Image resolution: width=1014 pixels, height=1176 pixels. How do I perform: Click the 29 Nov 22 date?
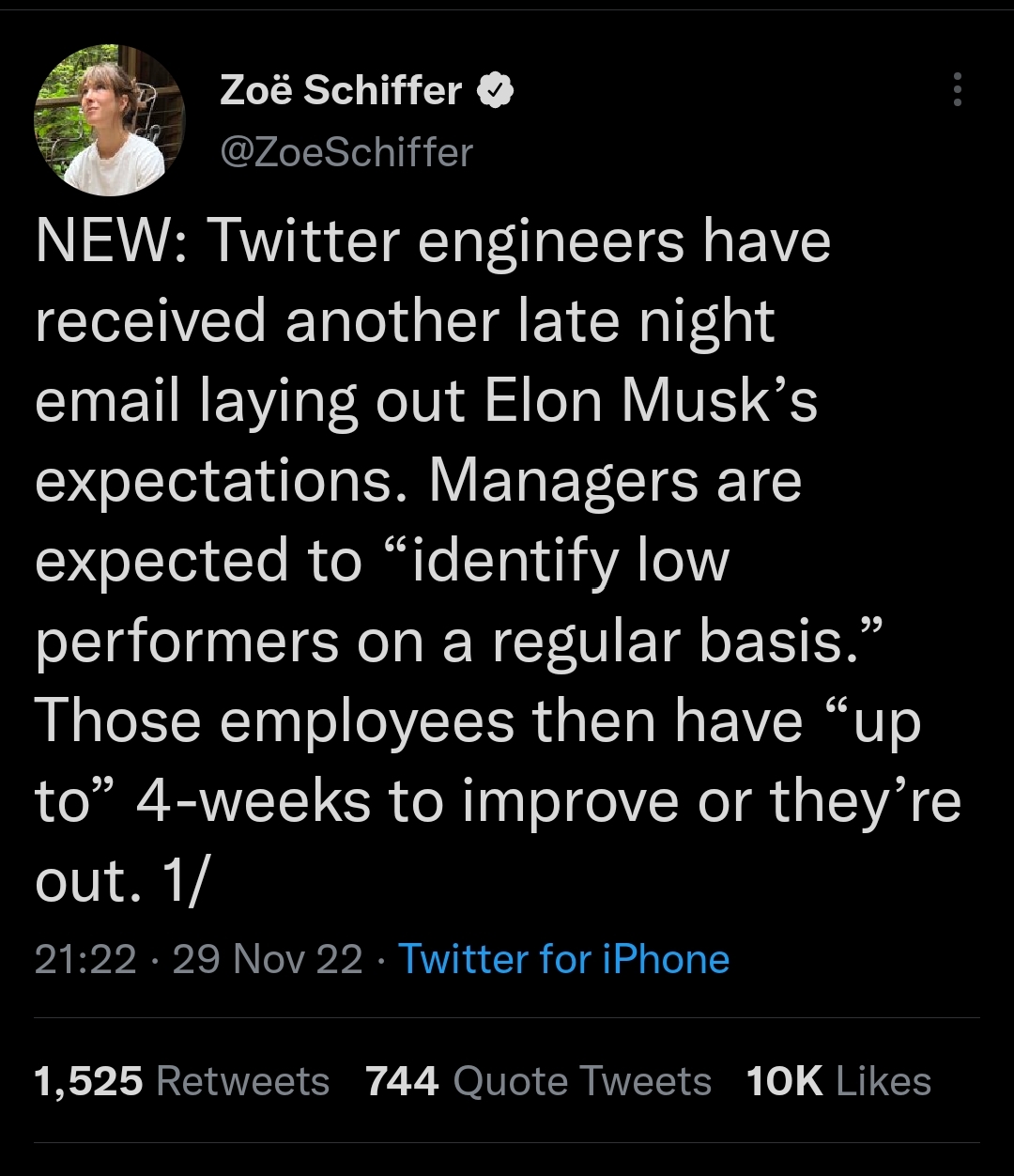(x=267, y=959)
